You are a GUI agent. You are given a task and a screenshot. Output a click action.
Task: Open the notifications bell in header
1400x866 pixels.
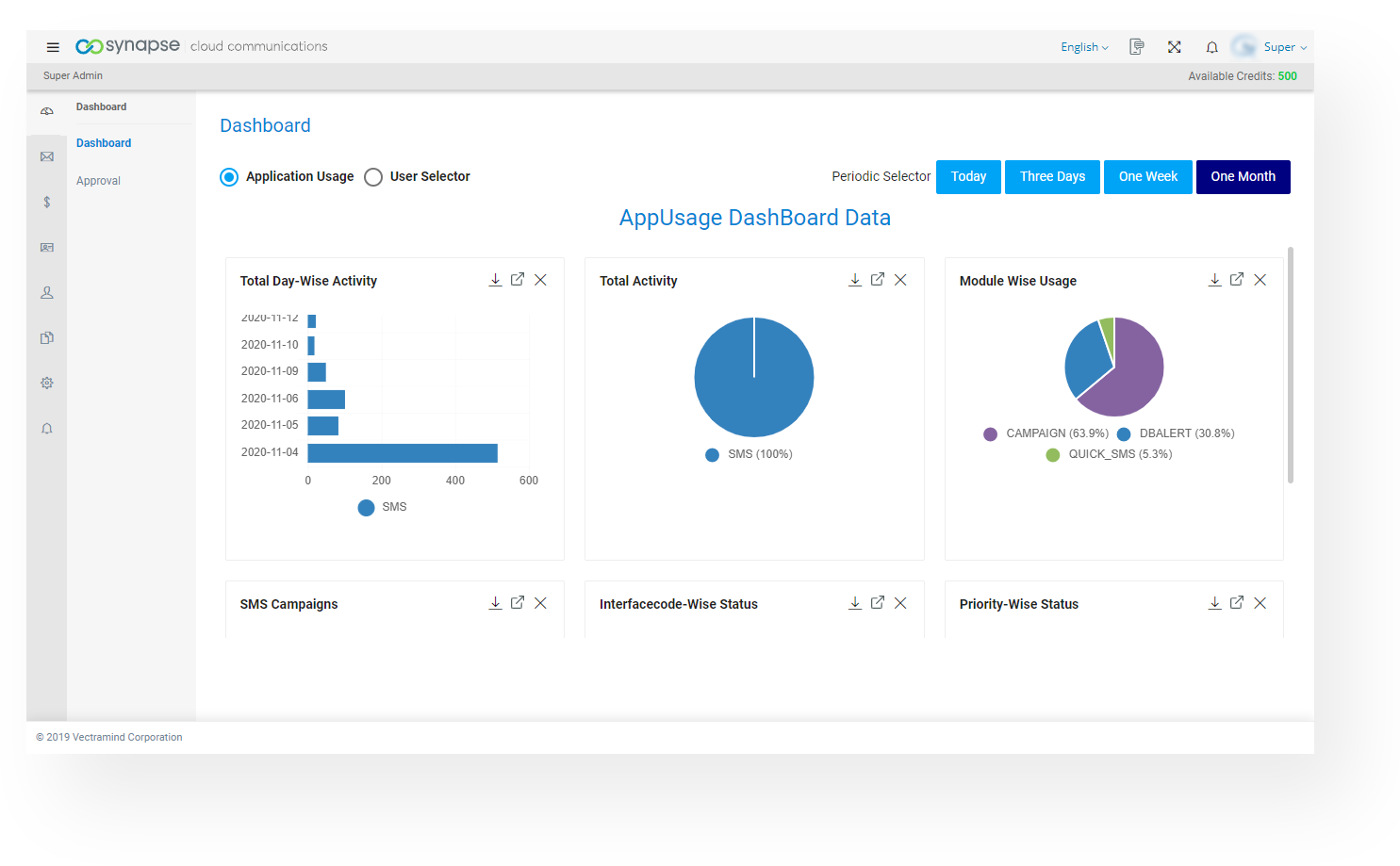click(x=1211, y=47)
